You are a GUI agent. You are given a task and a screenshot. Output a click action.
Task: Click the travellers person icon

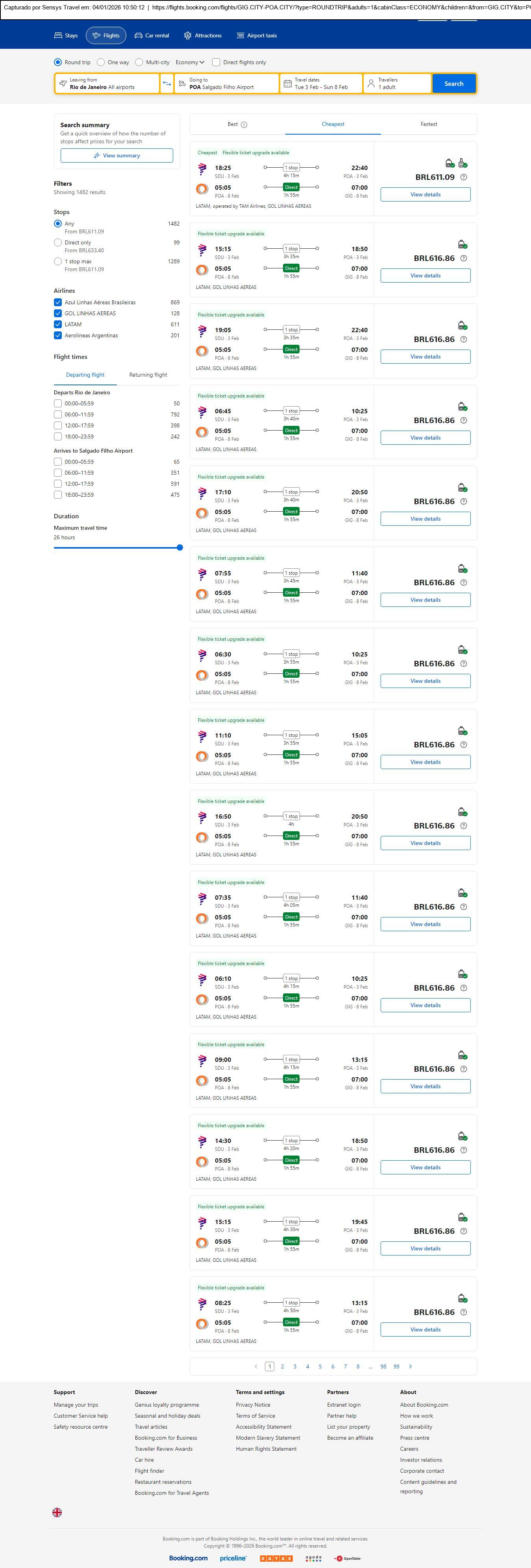click(x=371, y=83)
